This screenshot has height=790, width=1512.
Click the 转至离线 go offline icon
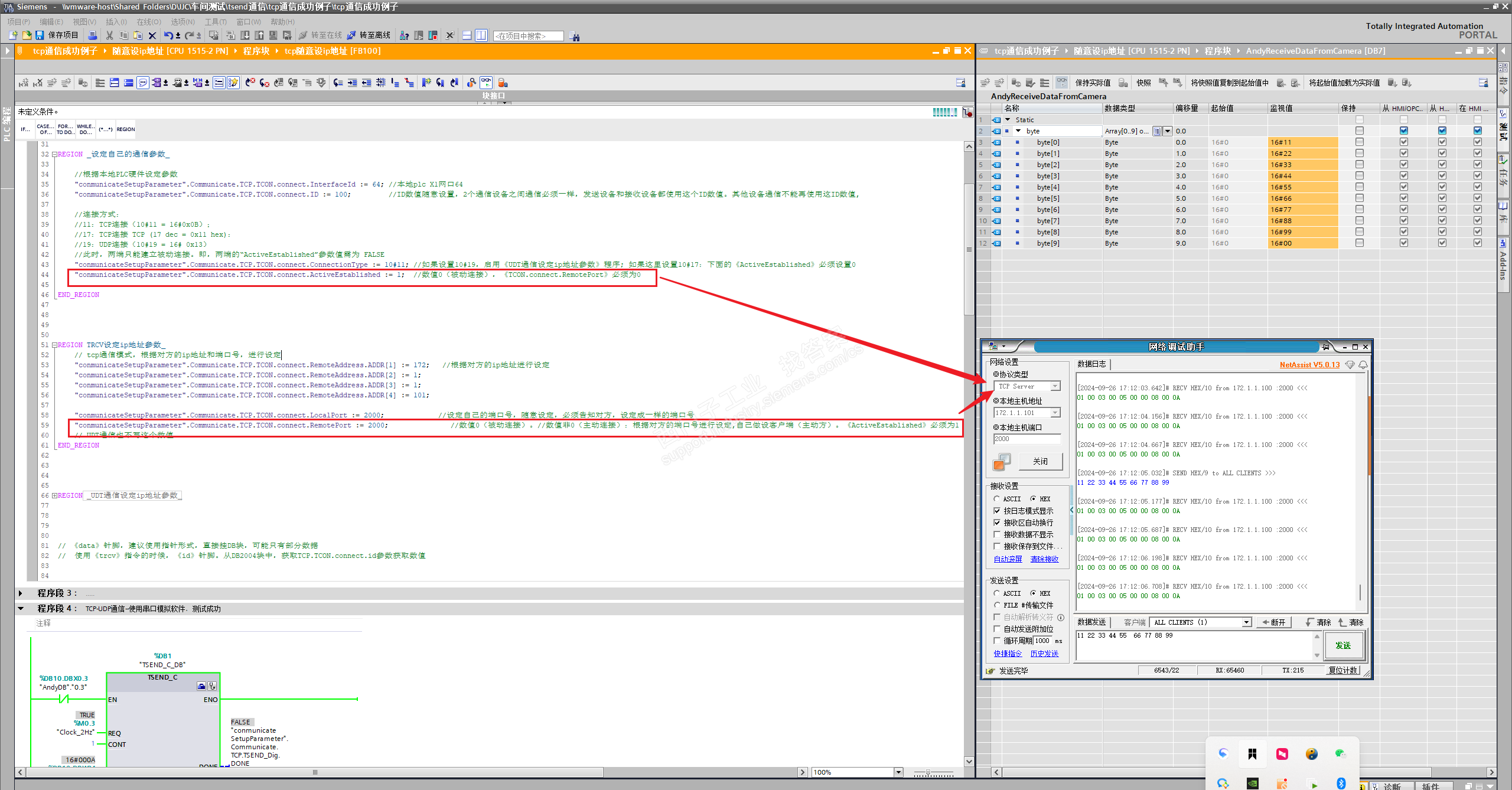[351, 35]
